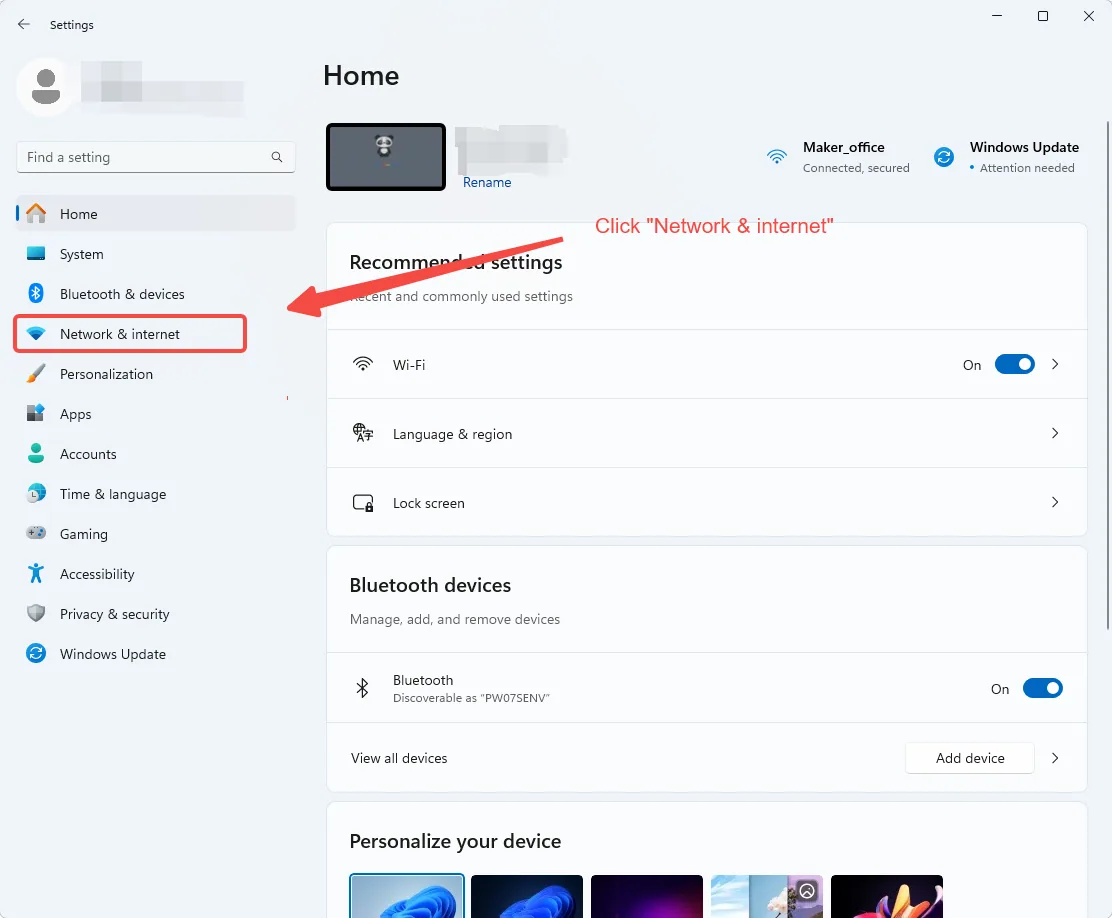Click the Wi-Fi icon beside Maker_office
1112x918 pixels.
coord(777,156)
